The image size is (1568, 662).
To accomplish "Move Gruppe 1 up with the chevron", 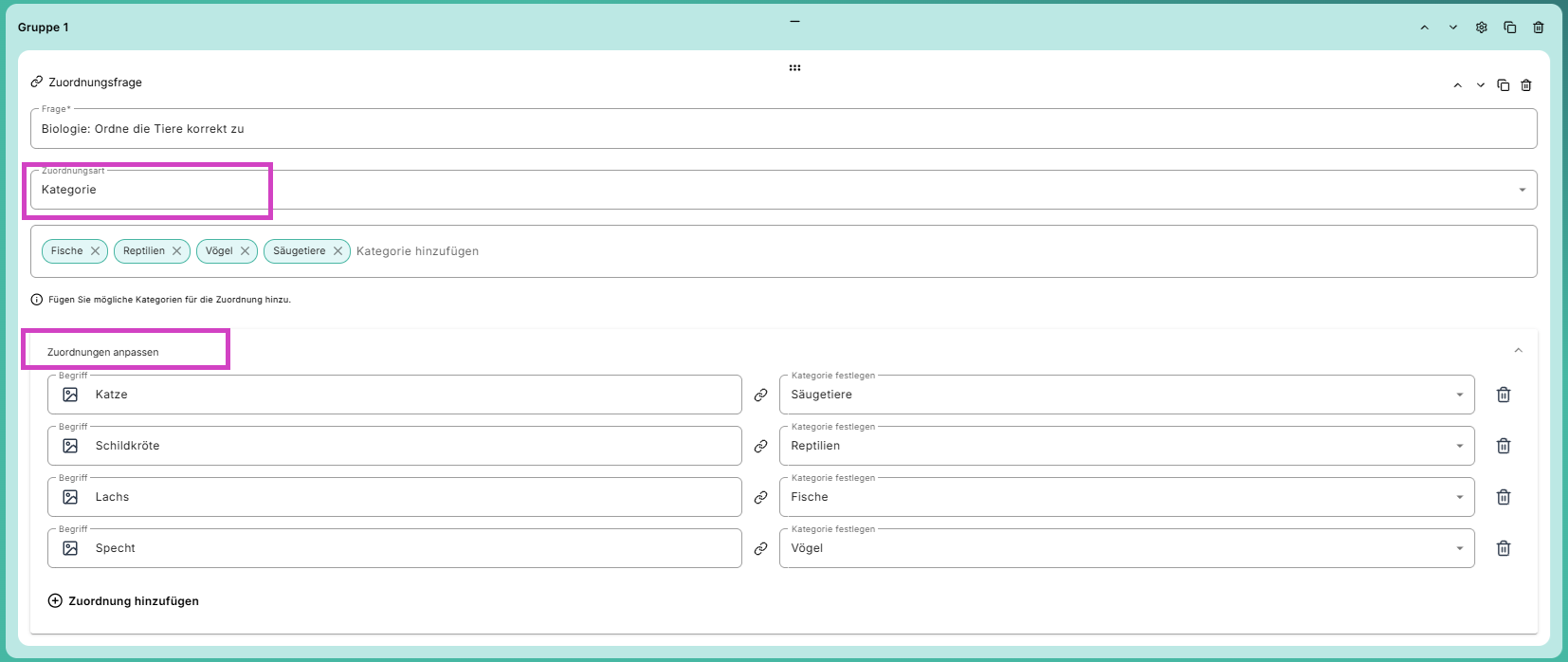I will [x=1425, y=28].
